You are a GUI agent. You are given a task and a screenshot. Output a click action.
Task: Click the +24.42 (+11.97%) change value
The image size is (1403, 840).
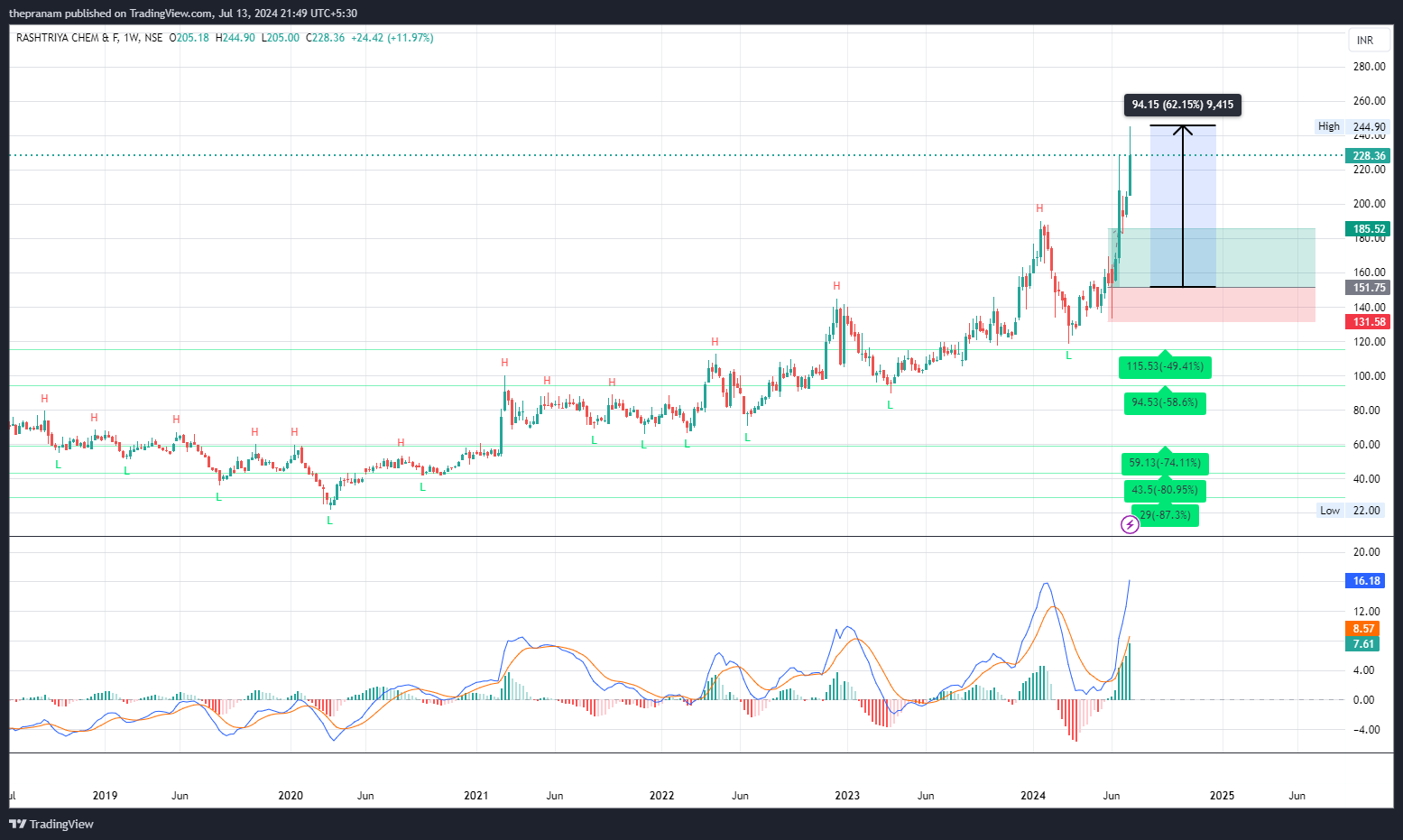coord(392,38)
